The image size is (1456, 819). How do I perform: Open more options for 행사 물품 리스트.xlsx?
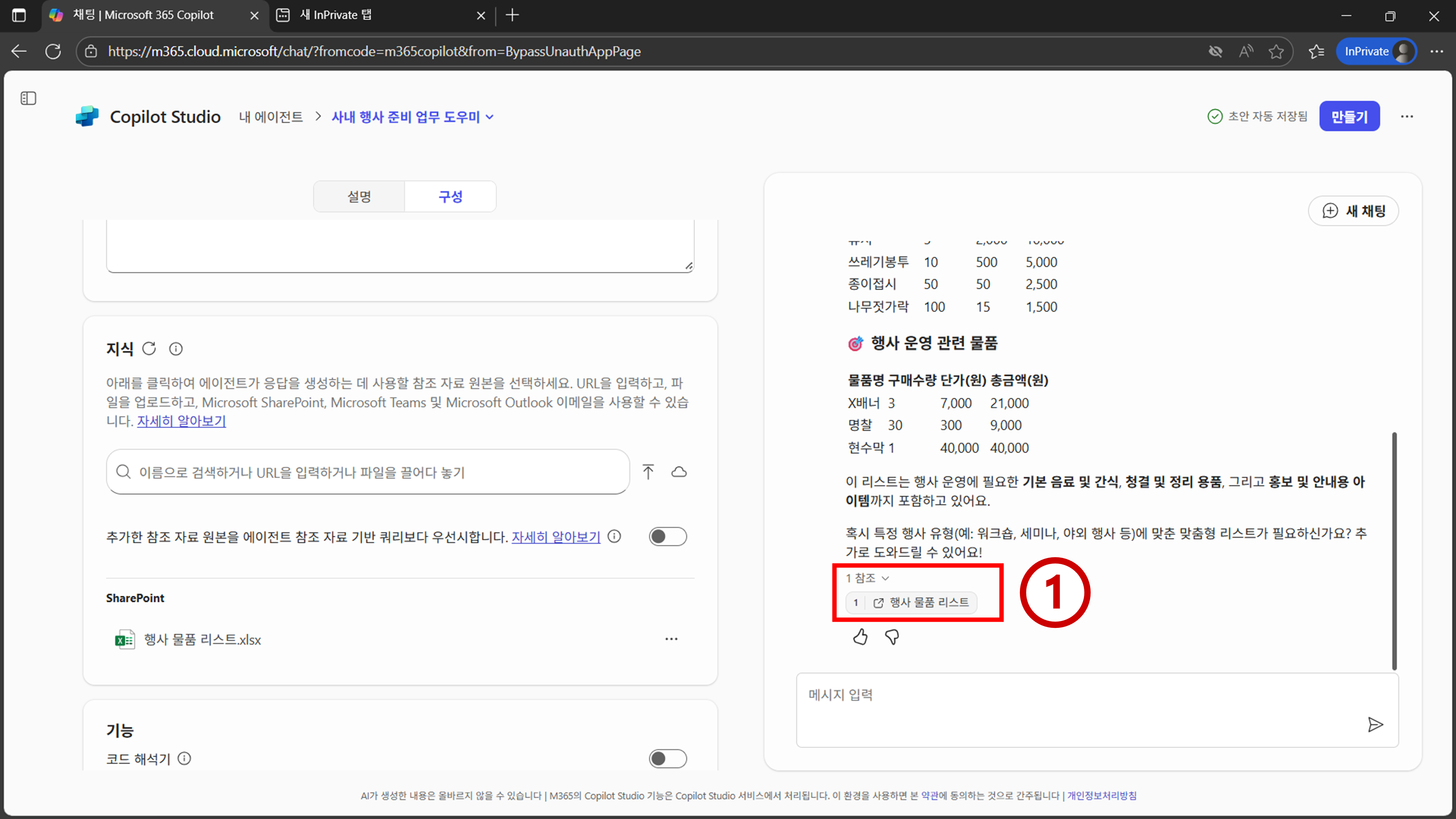click(671, 639)
